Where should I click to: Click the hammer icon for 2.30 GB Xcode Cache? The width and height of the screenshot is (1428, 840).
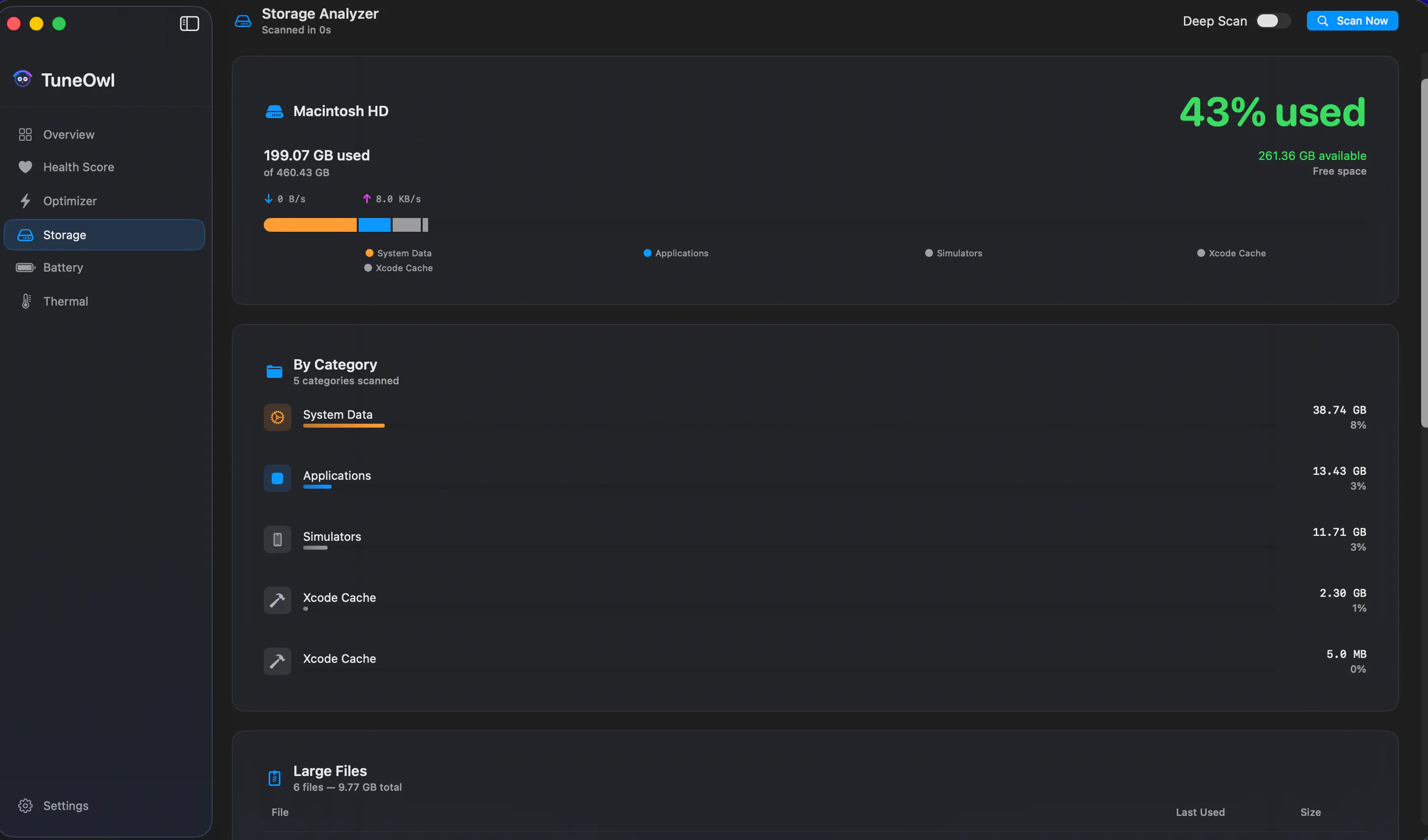(277, 600)
